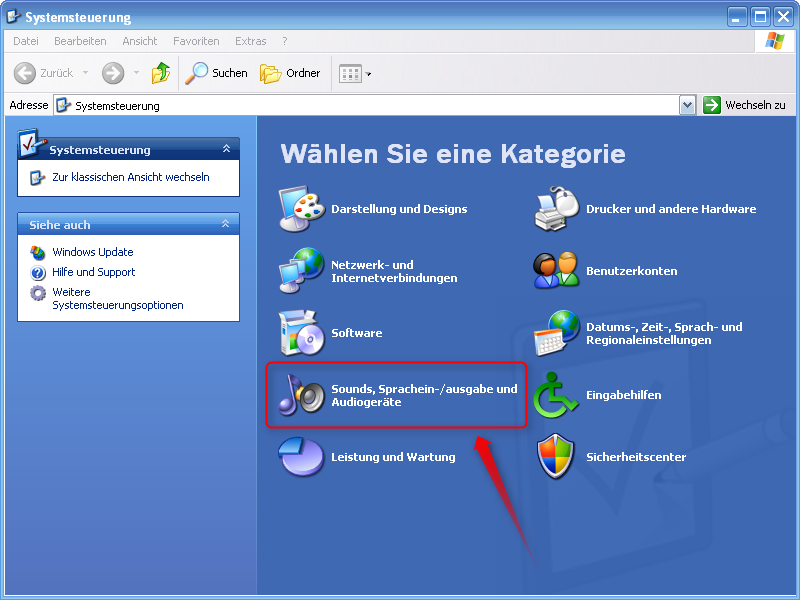Screen dimensions: 800x600
Task: Open Netzwerk- und Internetverbindungen text link
Action: pyautogui.click(x=394, y=271)
